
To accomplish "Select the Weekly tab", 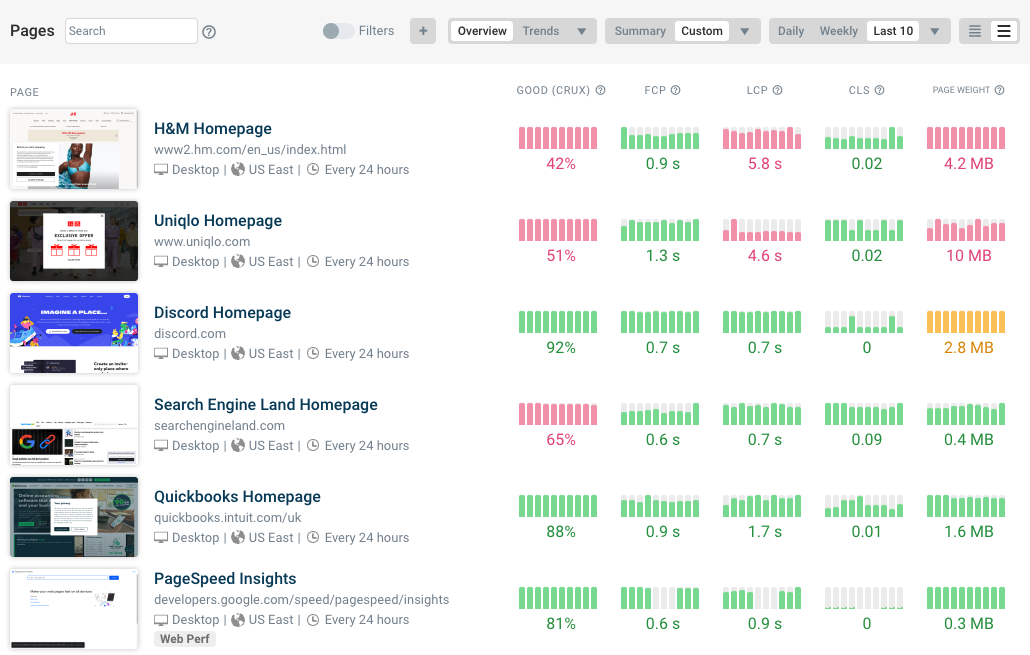I will (x=839, y=31).
